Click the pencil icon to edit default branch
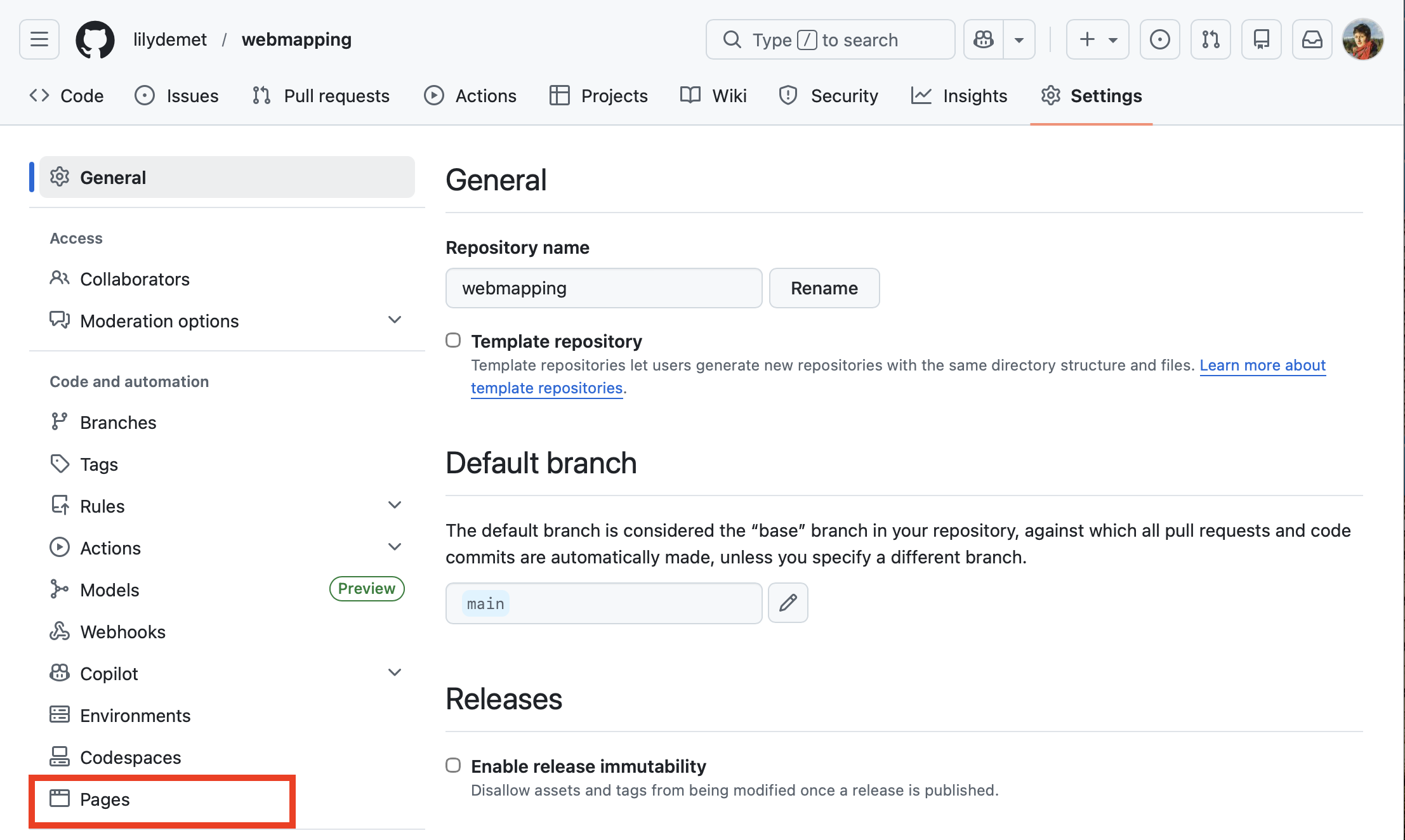 pos(788,603)
